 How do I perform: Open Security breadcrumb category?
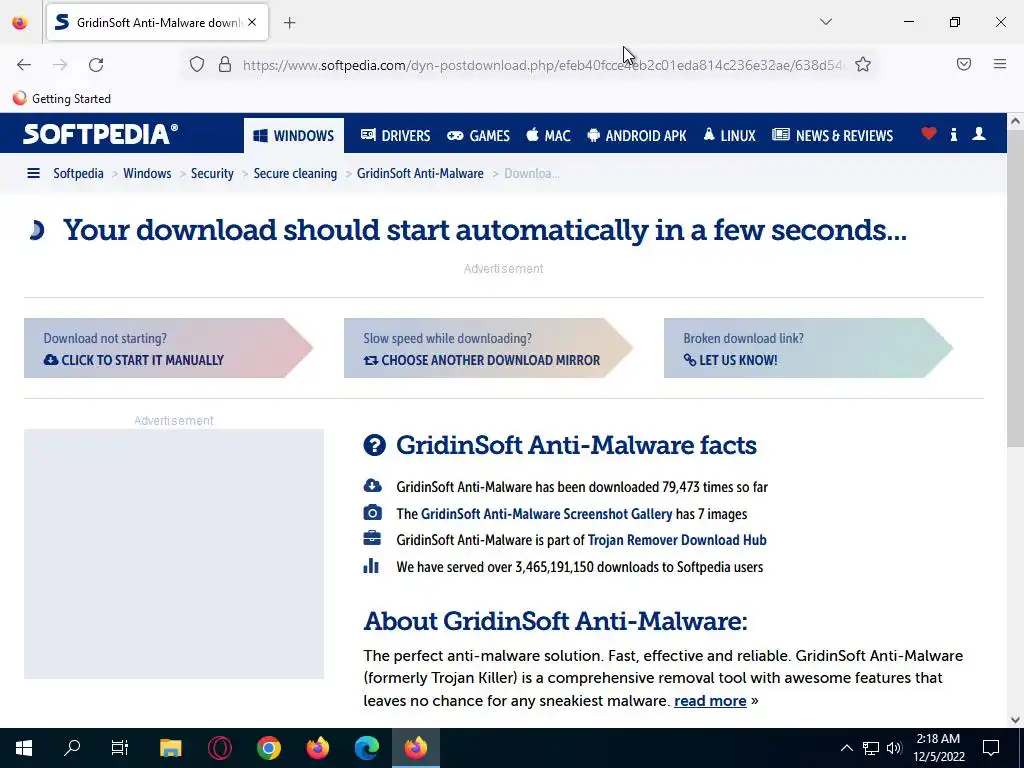(x=212, y=173)
